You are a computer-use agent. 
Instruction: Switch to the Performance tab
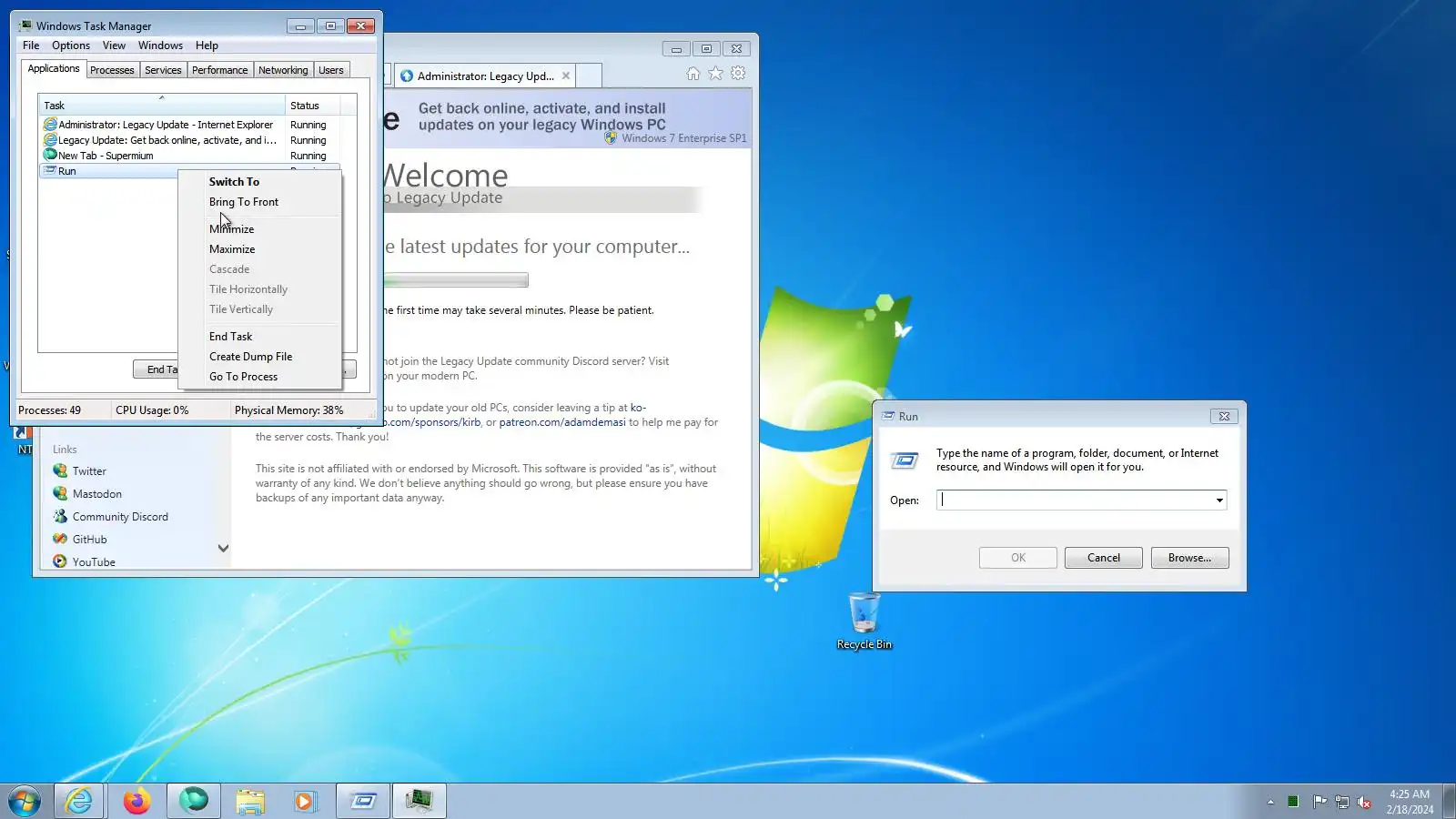[219, 70]
